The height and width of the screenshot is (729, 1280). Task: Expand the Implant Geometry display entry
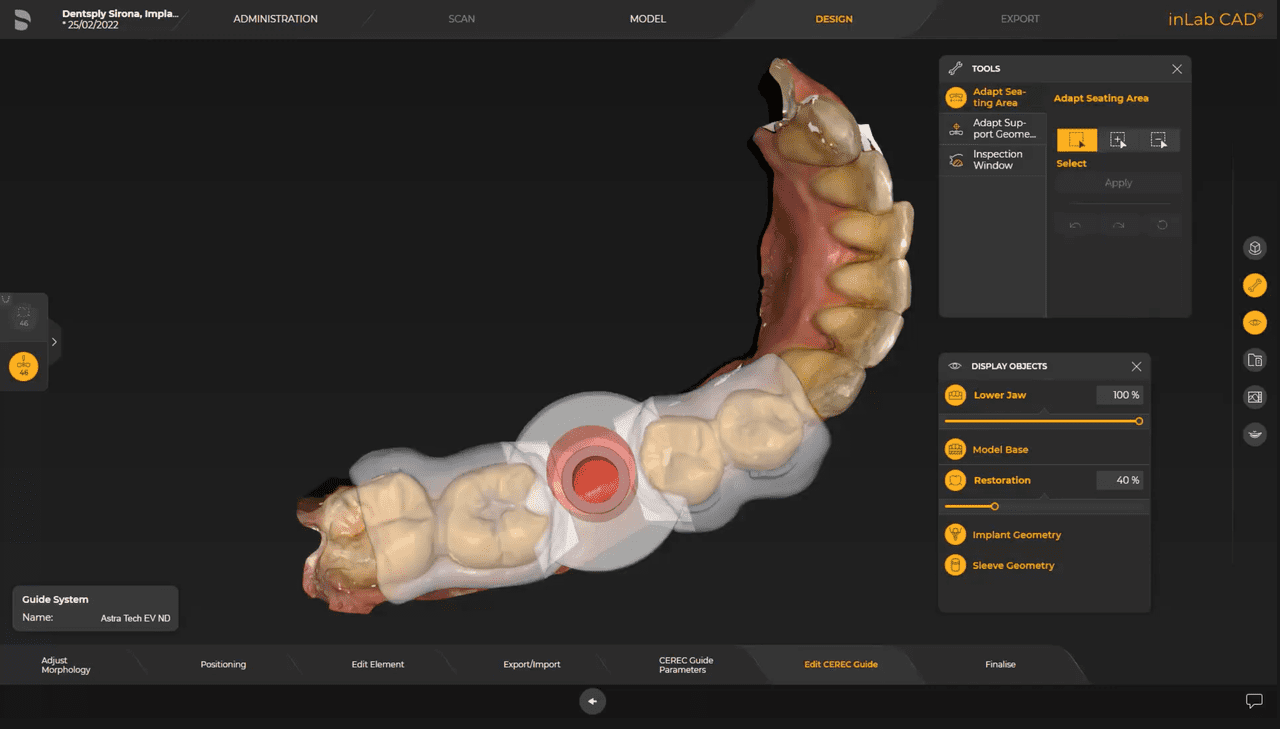point(955,534)
